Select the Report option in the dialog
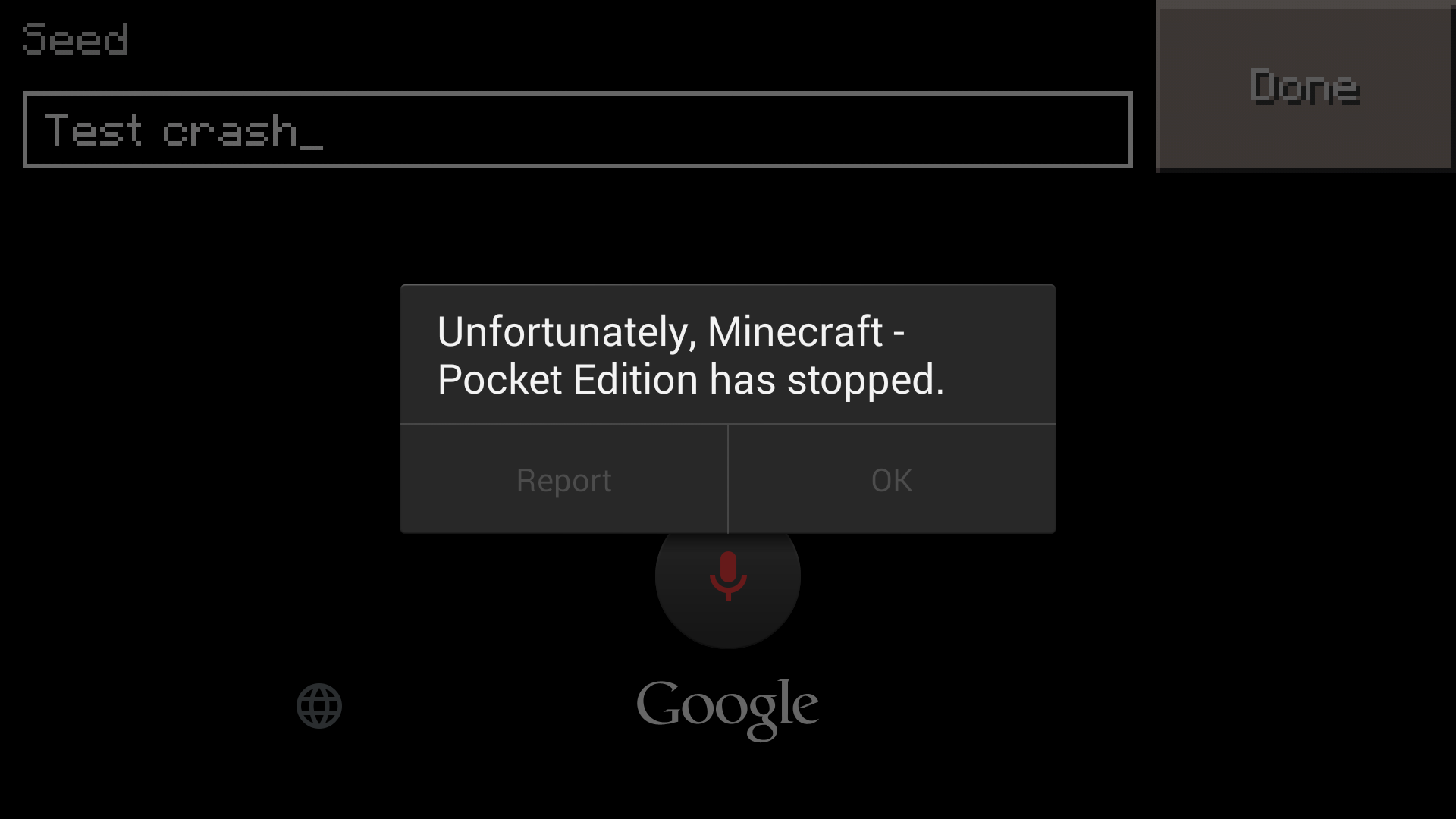This screenshot has width=1456, height=819. 564,479
